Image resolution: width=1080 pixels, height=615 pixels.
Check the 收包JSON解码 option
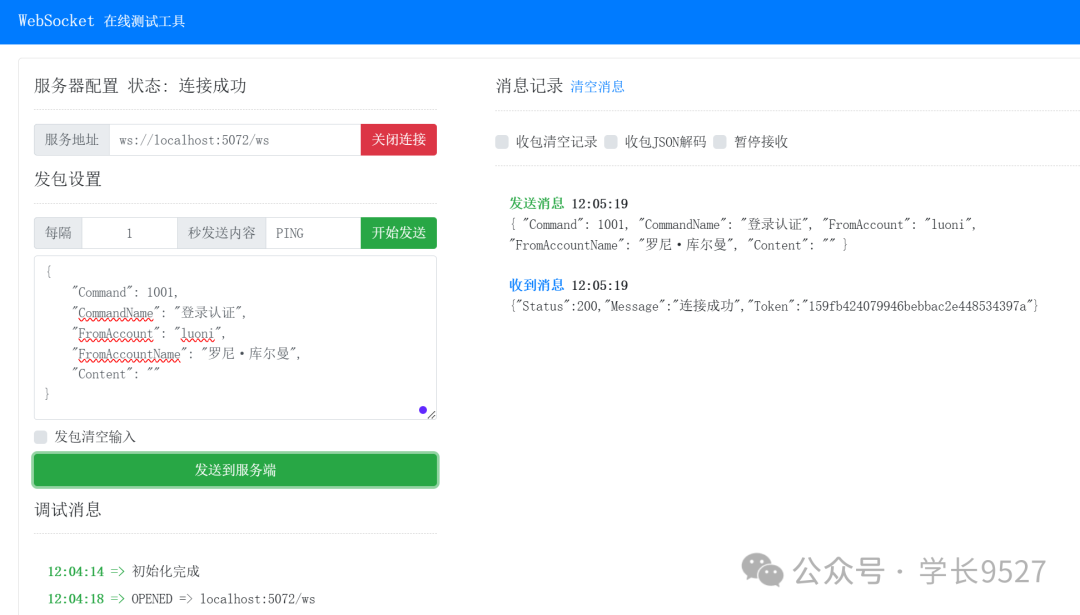coord(611,142)
